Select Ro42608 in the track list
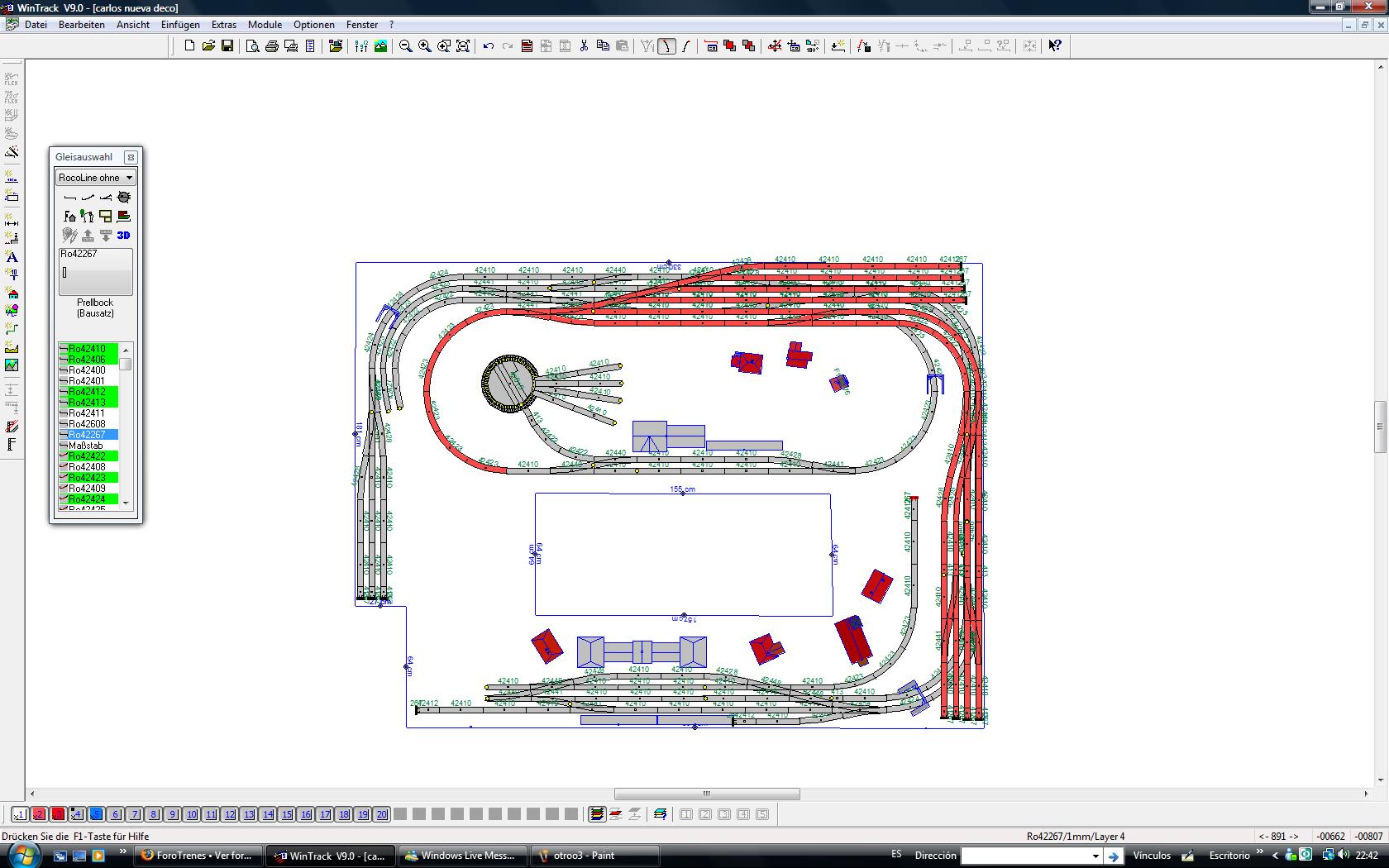 click(87, 424)
